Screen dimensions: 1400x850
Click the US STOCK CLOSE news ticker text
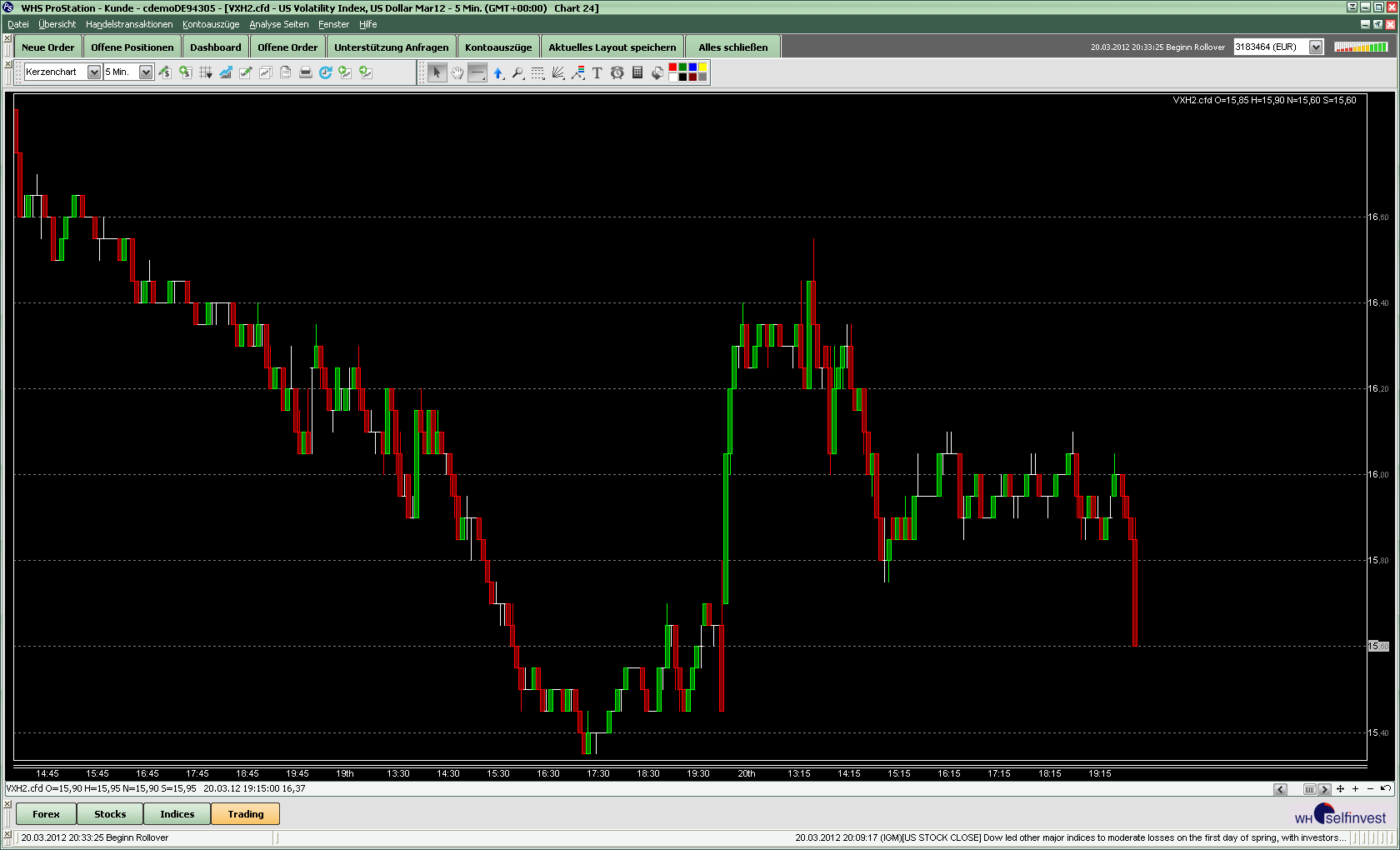[x=1071, y=837]
